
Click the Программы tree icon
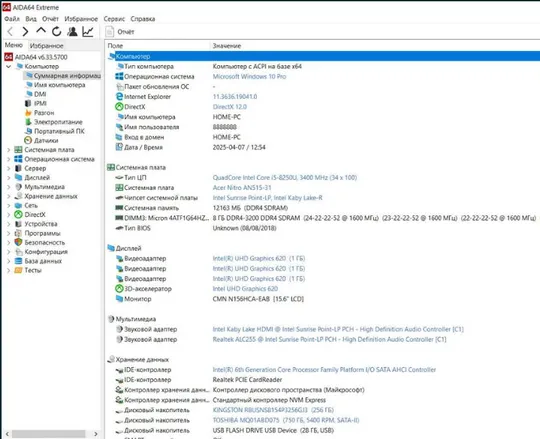pyautogui.click(x=19, y=233)
